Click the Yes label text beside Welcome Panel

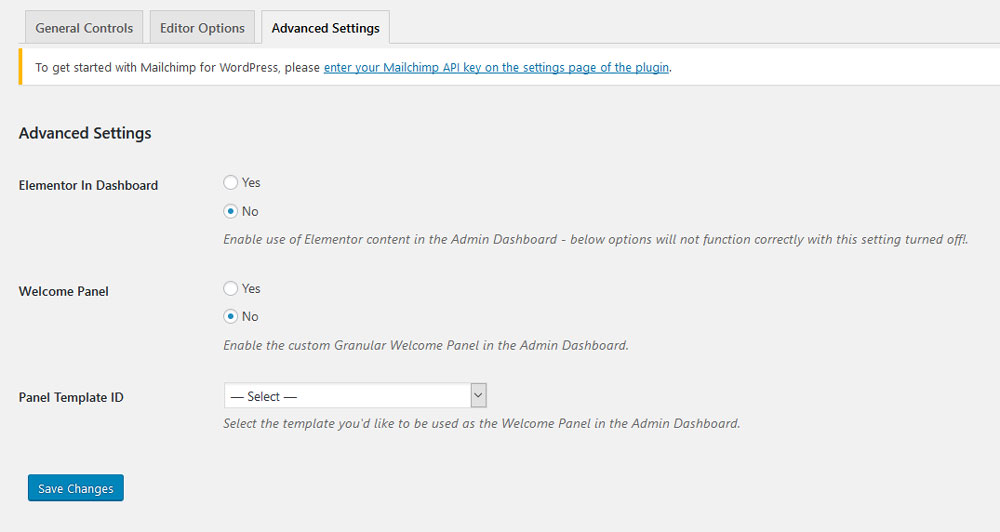[x=251, y=288]
